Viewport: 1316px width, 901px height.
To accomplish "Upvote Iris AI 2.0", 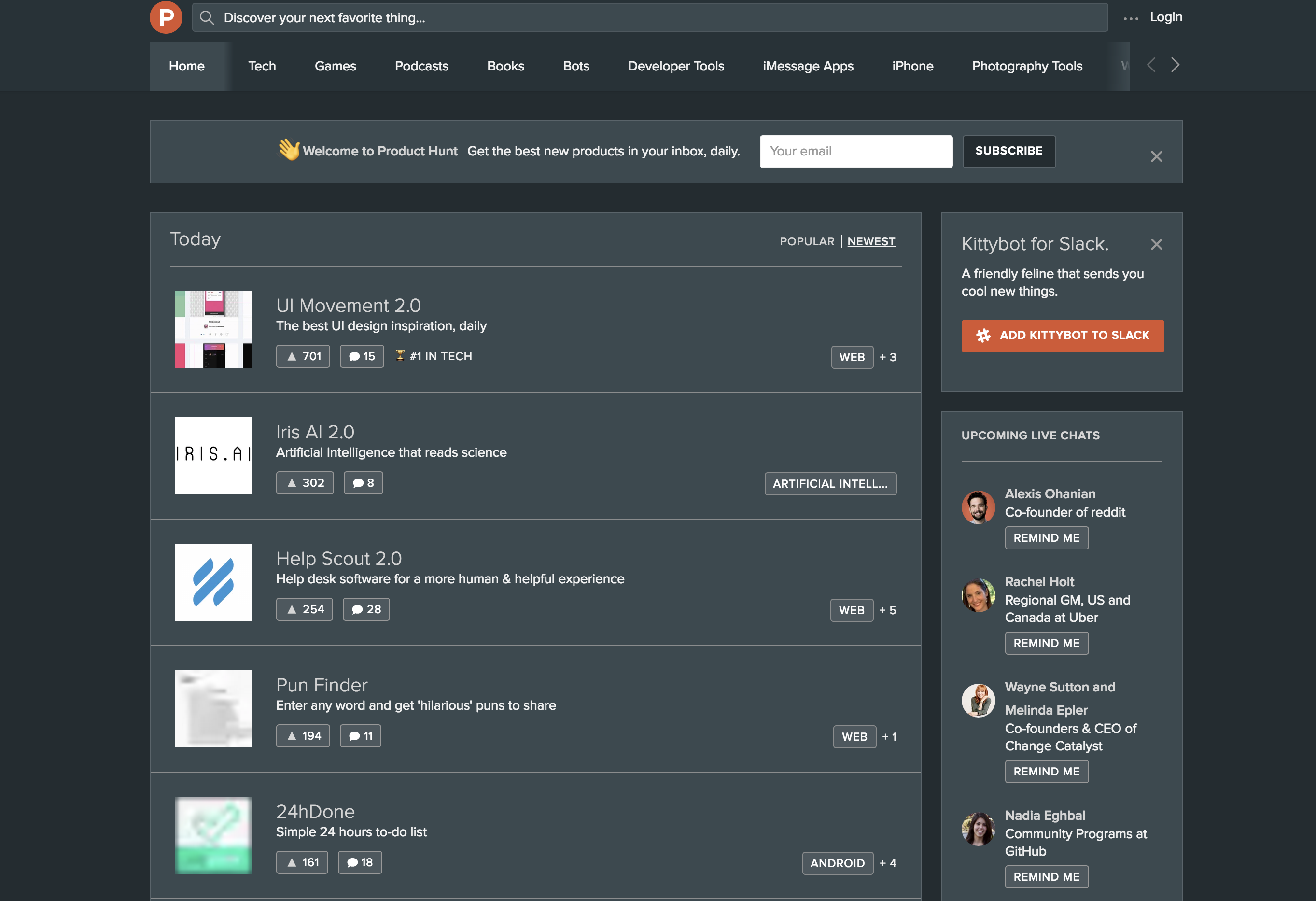I will click(305, 482).
